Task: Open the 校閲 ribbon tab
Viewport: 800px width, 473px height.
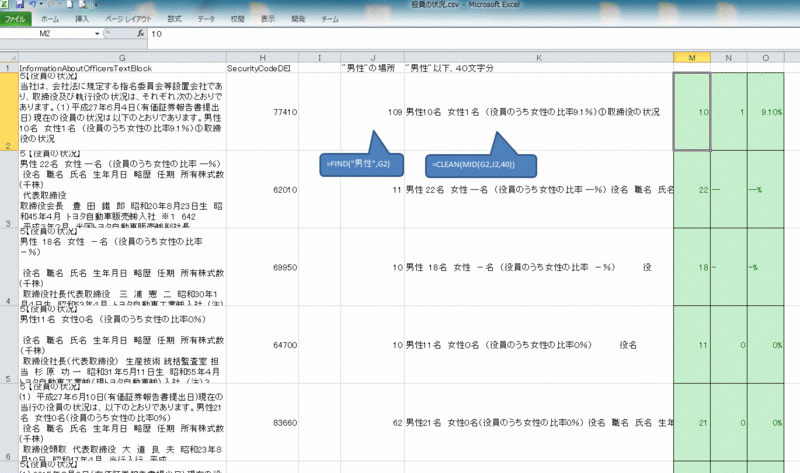Action: point(238,19)
